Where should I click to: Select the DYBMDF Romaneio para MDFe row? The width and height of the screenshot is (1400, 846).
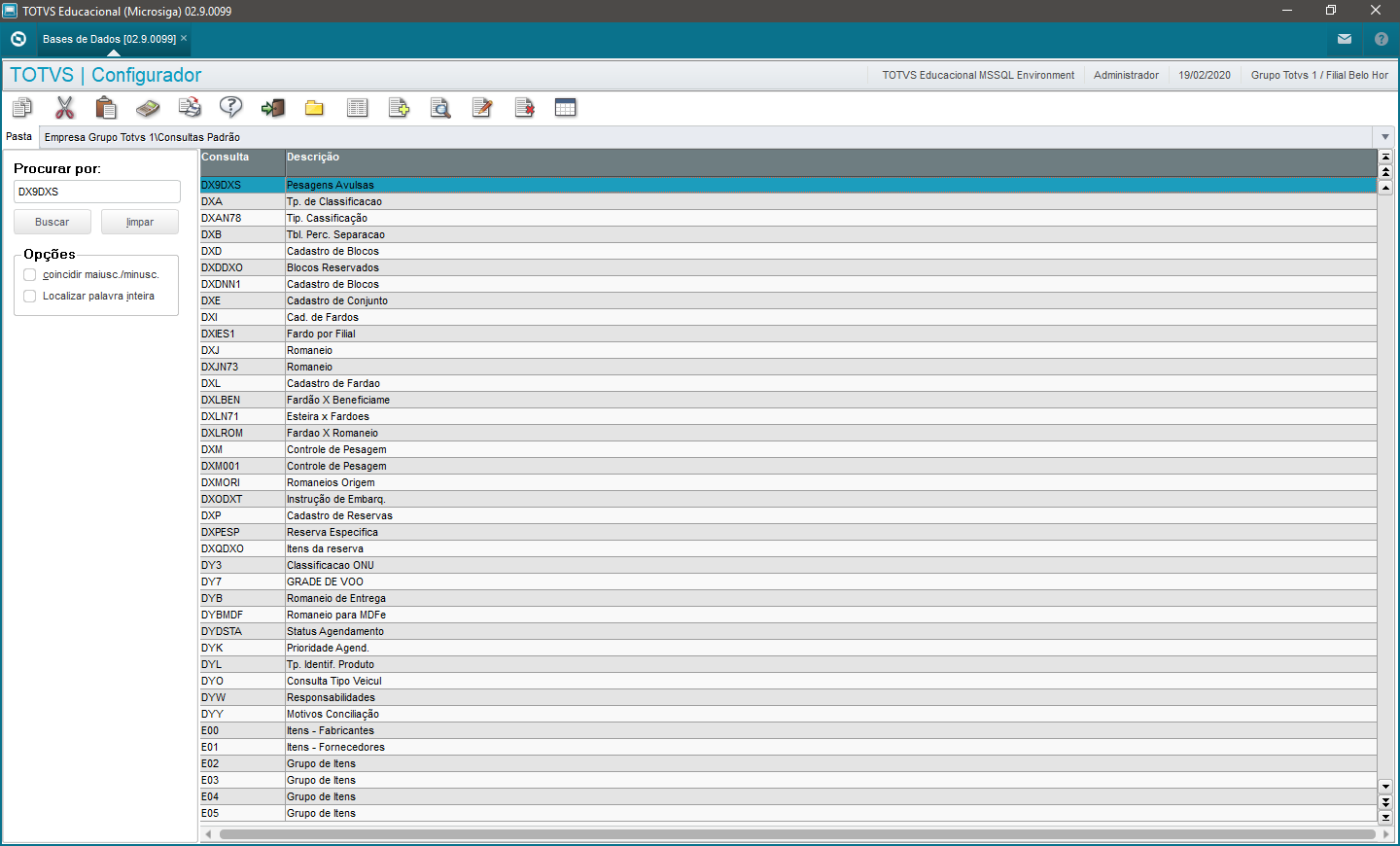[788, 615]
